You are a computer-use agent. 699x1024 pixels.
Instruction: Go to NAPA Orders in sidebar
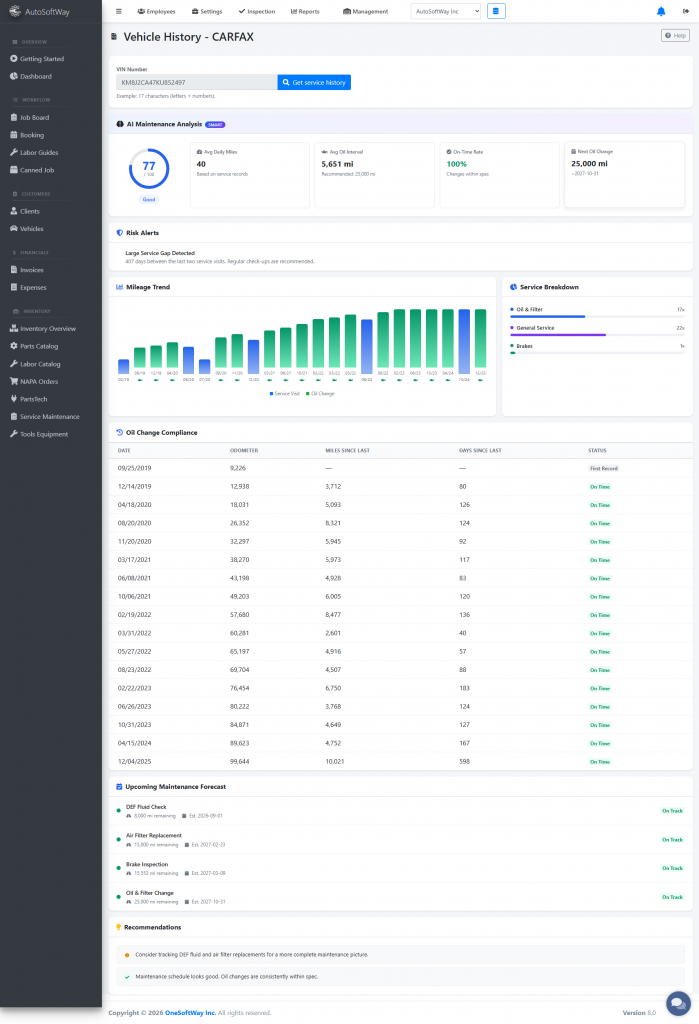[x=39, y=381]
